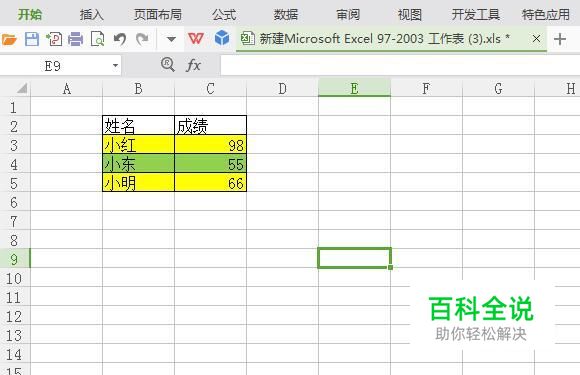Click the blue cube icon
Screen dimensions: 580x375
[222, 38]
